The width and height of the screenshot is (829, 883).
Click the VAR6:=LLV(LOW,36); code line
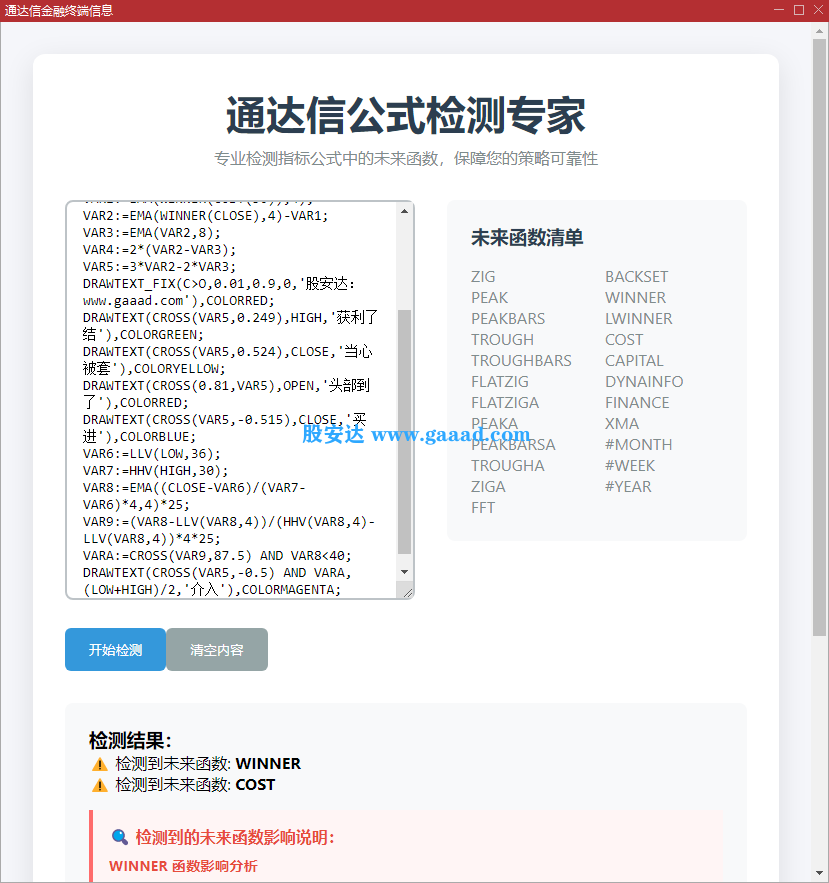(151, 454)
